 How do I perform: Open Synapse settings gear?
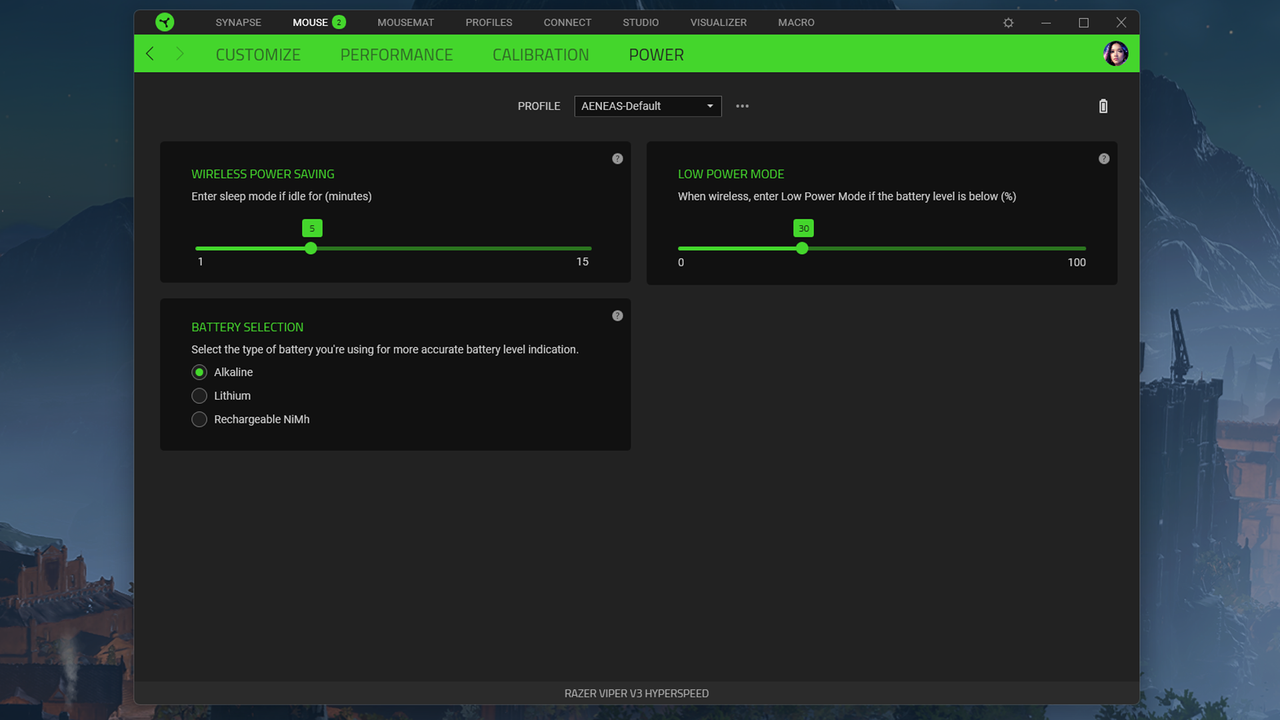pos(1008,23)
